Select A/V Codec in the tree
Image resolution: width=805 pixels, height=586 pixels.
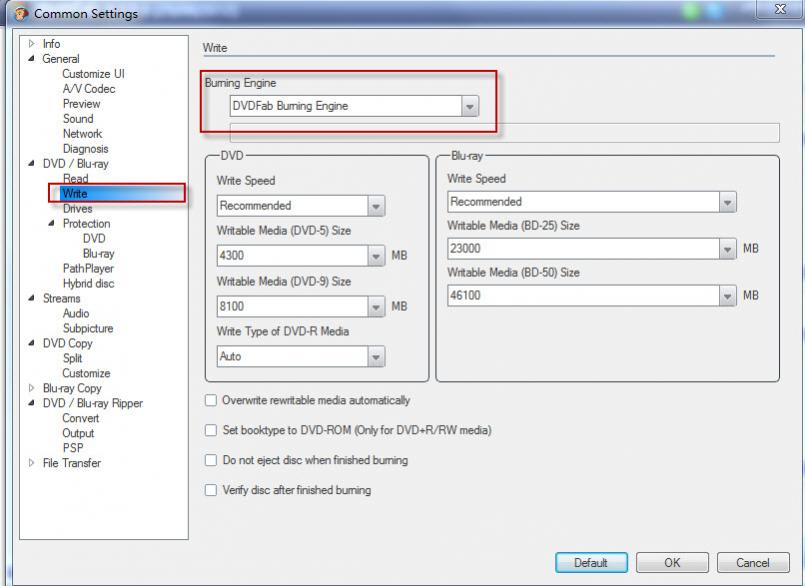[89, 88]
